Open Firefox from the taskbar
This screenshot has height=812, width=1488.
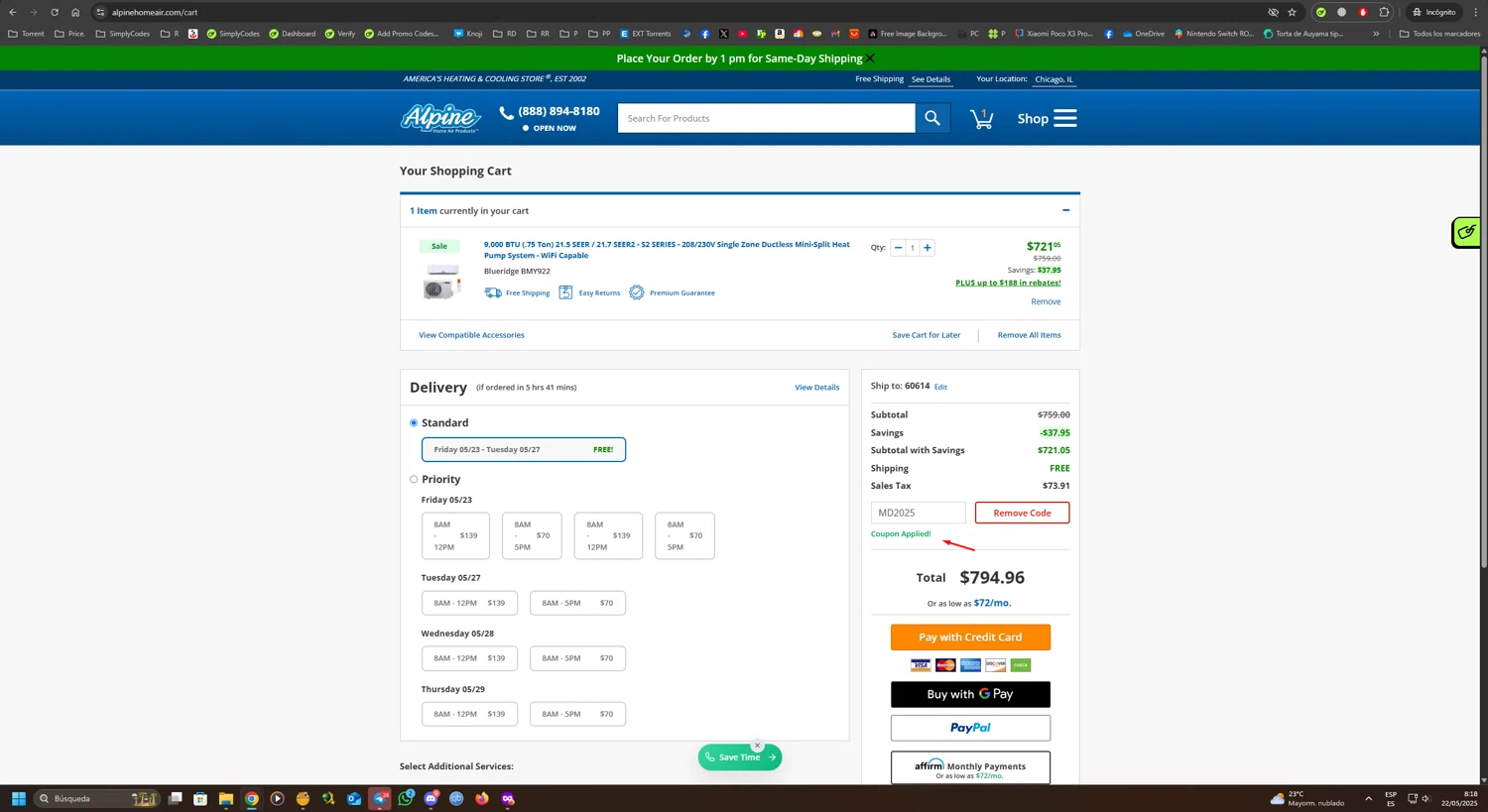pos(482,798)
